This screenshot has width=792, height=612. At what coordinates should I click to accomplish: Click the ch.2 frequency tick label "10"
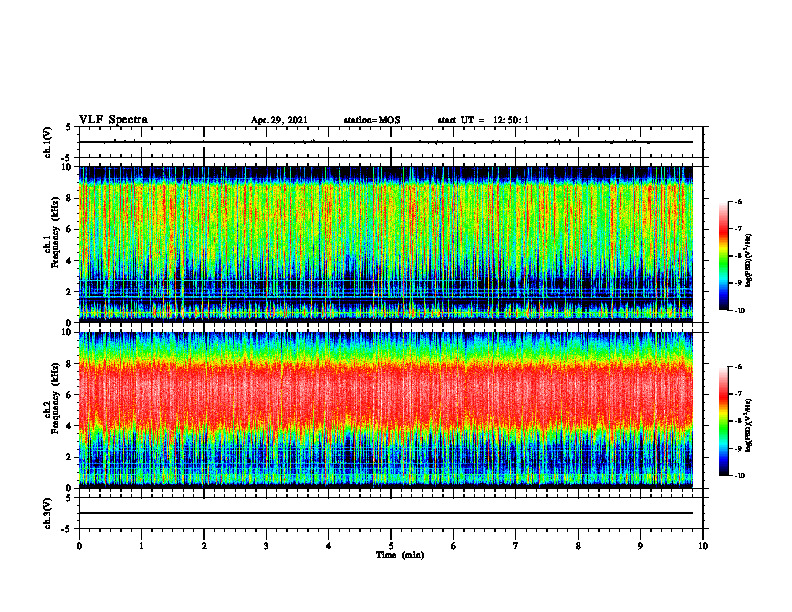[69, 332]
